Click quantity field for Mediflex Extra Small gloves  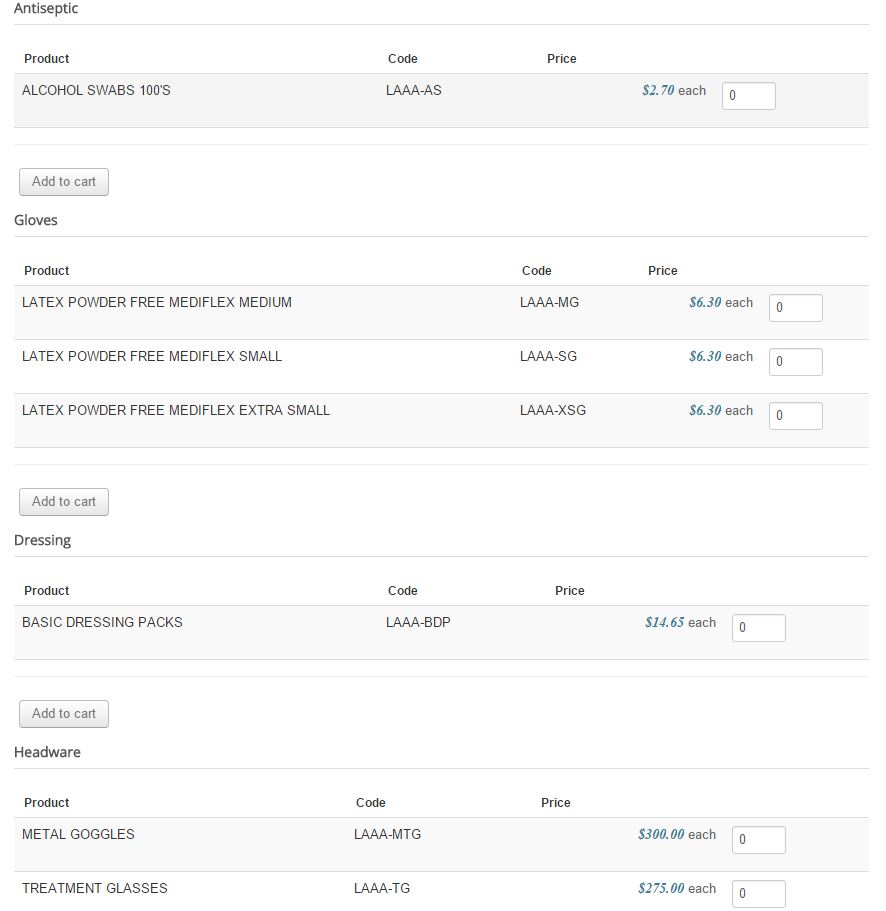795,416
